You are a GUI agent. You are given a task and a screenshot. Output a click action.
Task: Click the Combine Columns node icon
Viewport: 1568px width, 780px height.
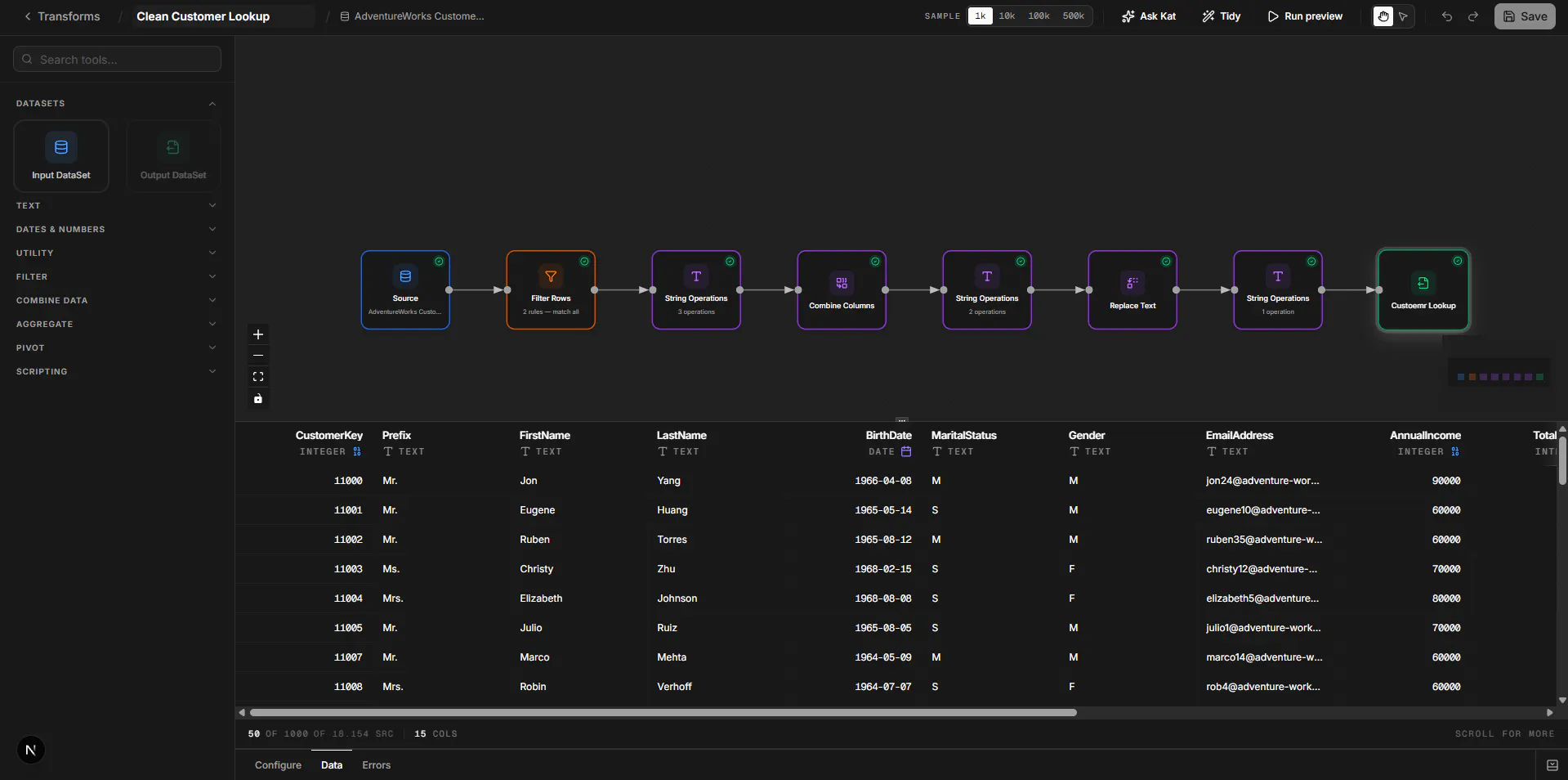coord(842,283)
